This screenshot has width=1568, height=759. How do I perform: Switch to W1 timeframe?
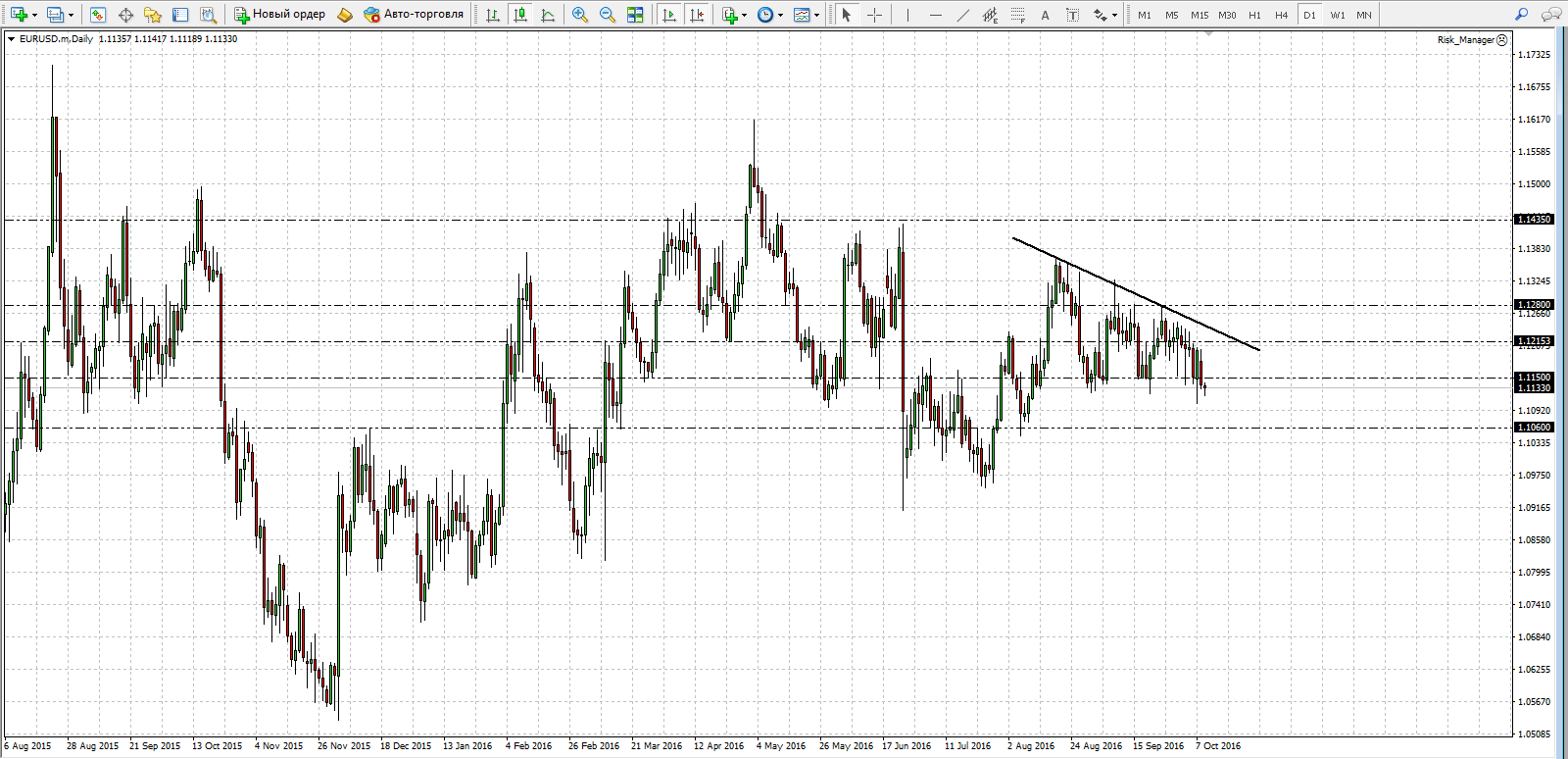tap(1338, 15)
